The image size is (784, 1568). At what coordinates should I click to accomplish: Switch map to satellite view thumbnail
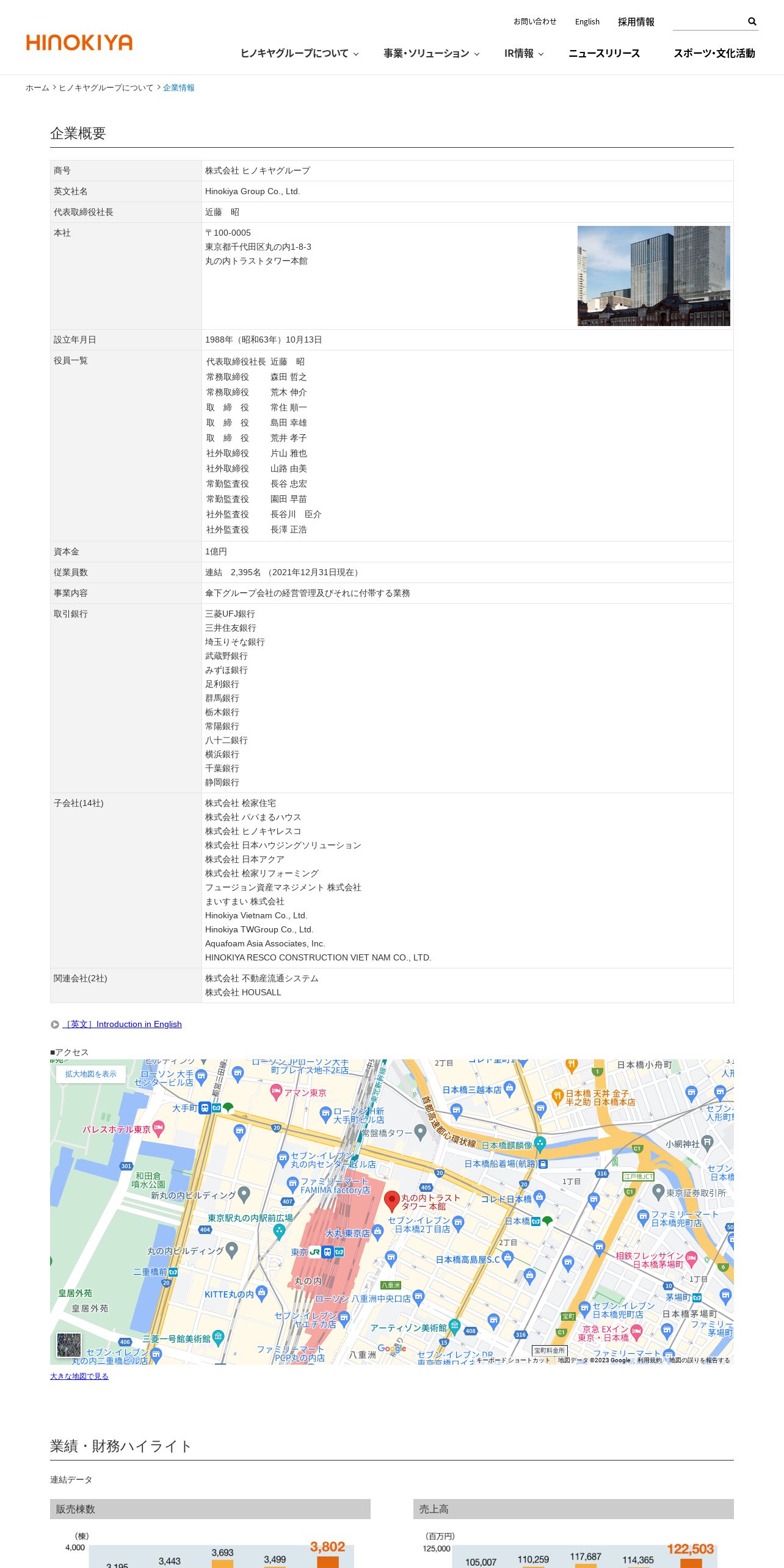pos(69,1345)
